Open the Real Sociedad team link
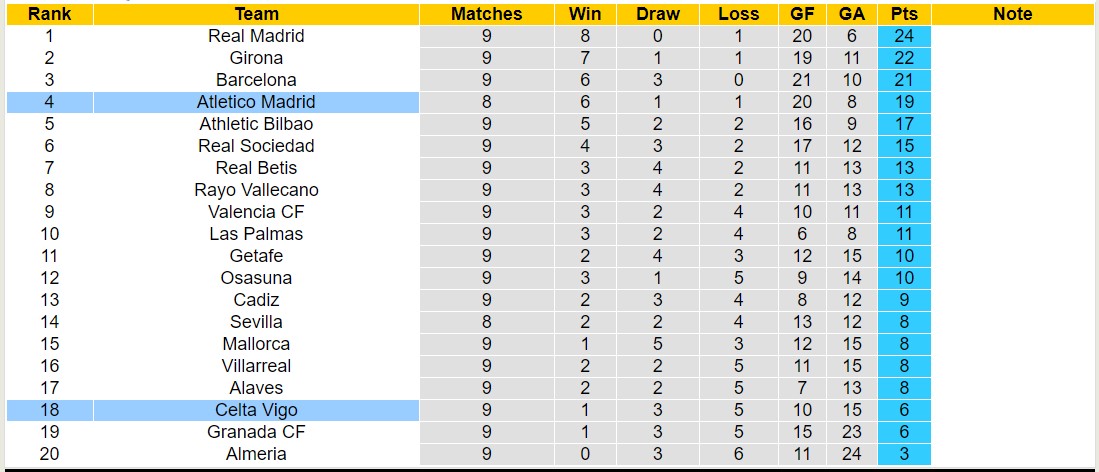The image size is (1099, 472). pos(256,146)
